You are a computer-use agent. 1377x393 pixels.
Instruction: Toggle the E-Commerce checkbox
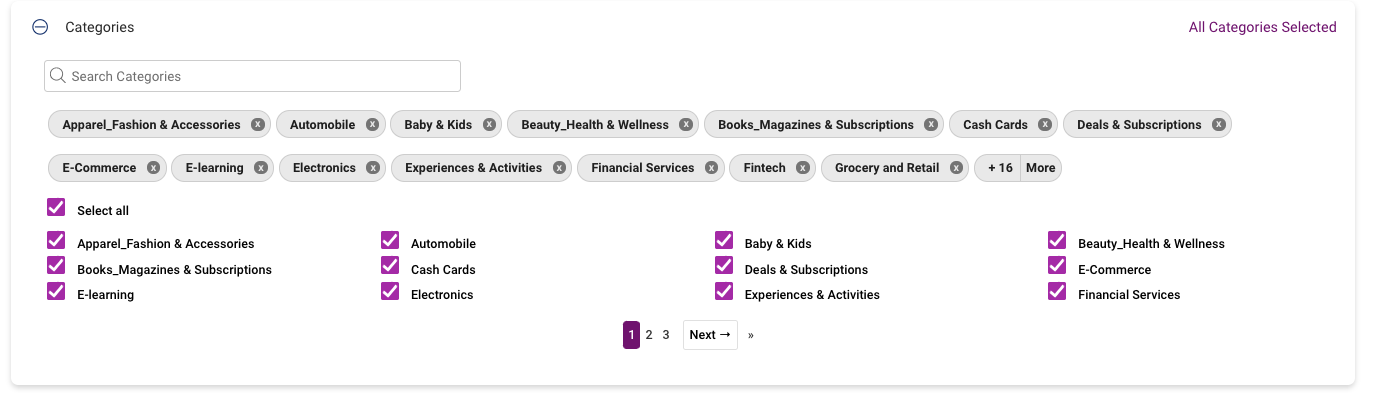(1057, 266)
